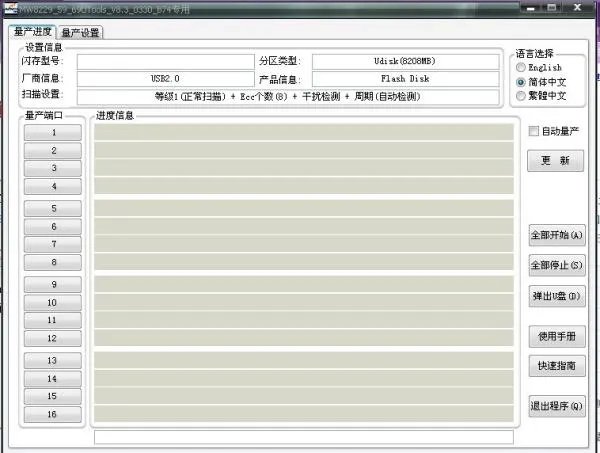Click the empty 闪存型号 field
This screenshot has width=600, height=453.
click(x=165, y=61)
